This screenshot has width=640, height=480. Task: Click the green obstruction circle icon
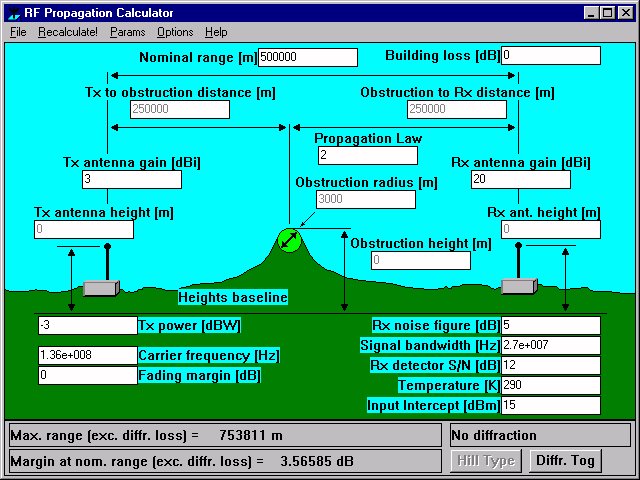point(289,240)
